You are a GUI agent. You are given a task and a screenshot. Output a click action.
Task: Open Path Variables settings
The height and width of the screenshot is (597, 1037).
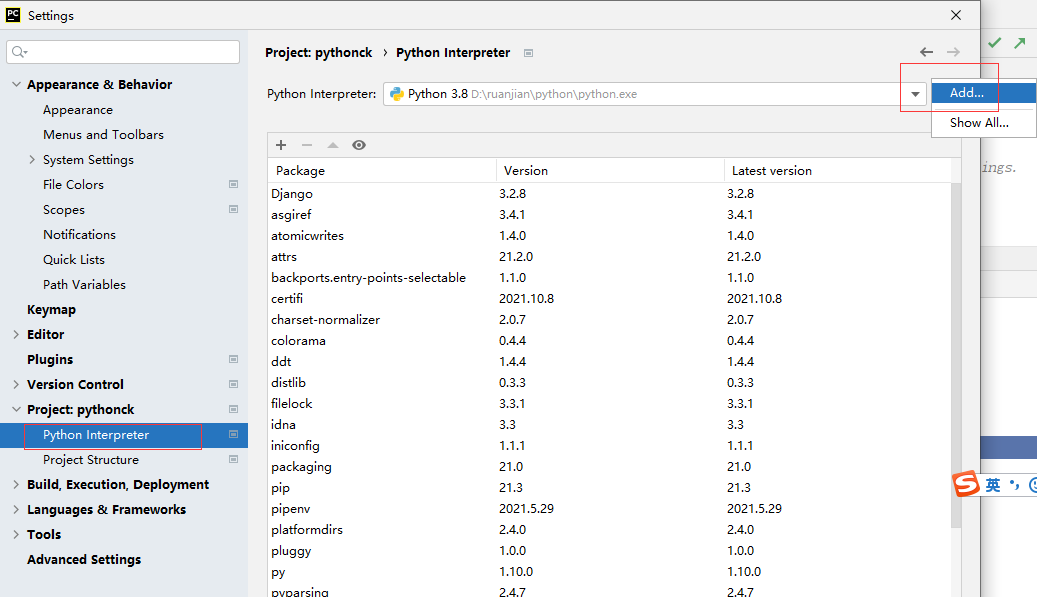tap(85, 284)
